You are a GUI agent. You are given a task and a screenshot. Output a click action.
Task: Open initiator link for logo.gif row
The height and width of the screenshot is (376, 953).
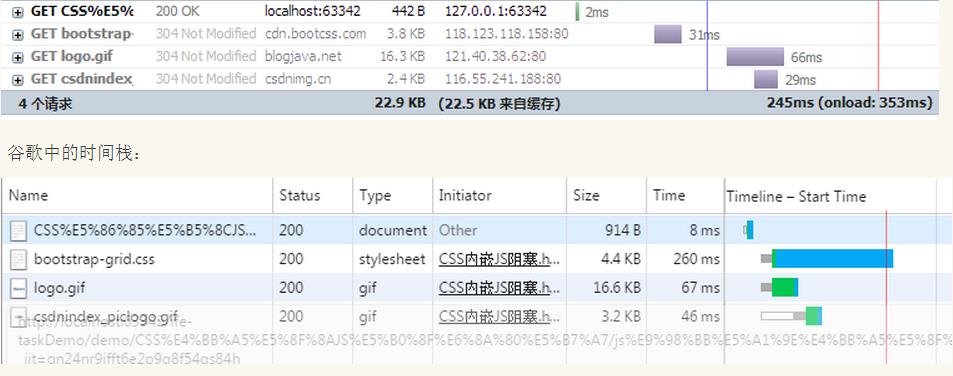pos(499,288)
